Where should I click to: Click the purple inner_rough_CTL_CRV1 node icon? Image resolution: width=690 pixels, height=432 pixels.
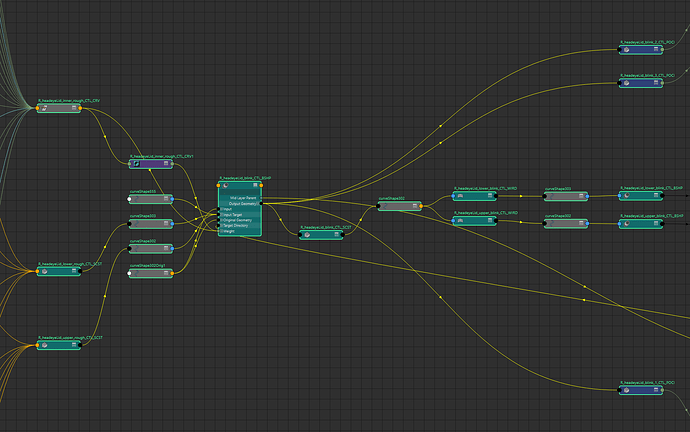tap(137, 163)
